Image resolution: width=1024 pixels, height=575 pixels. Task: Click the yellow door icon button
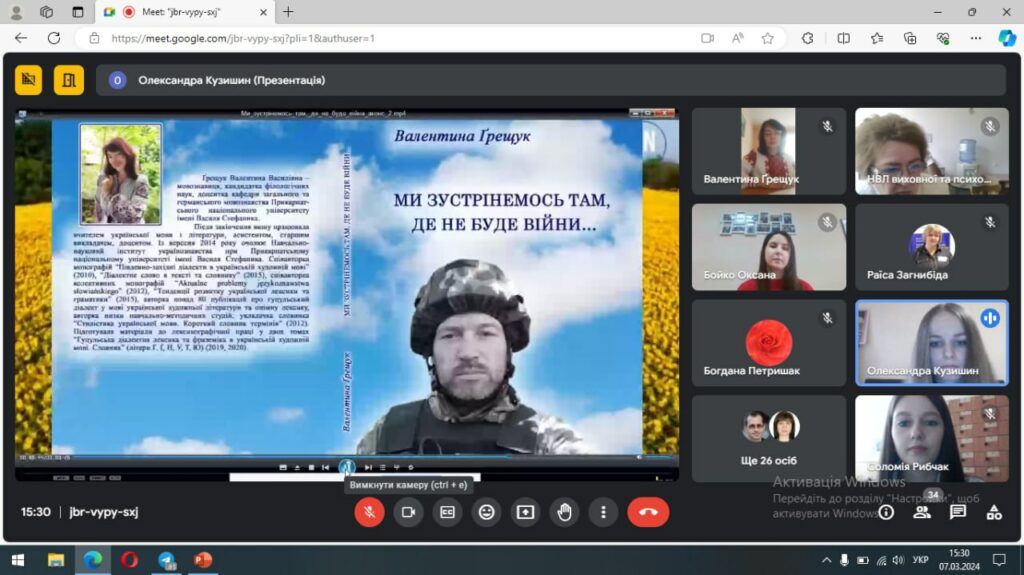(69, 80)
